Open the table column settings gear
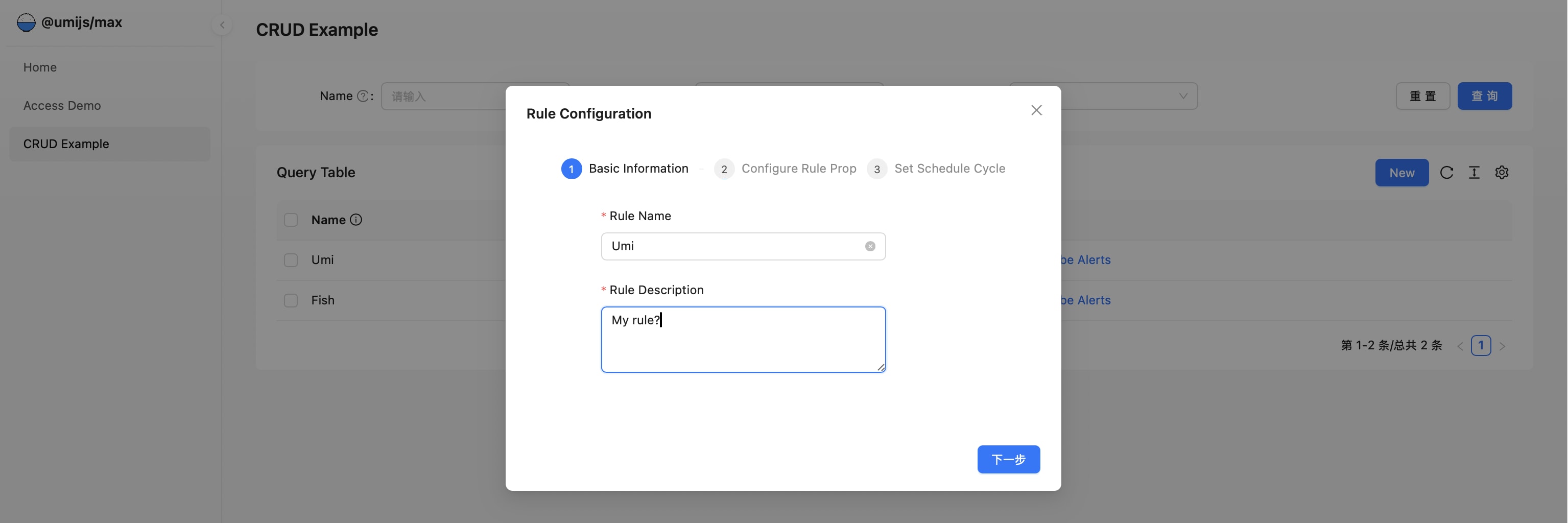The height and width of the screenshot is (523, 1568). tap(1502, 172)
